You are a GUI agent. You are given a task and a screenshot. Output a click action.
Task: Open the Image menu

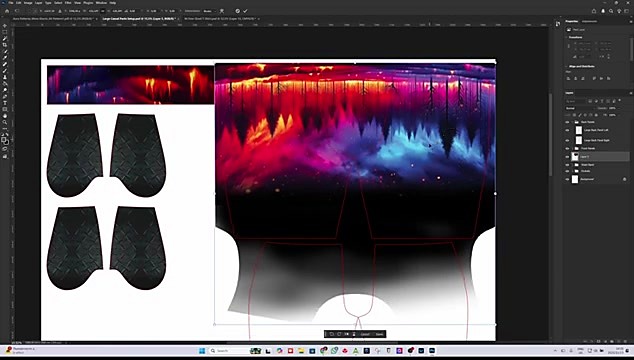(x=28, y=3)
